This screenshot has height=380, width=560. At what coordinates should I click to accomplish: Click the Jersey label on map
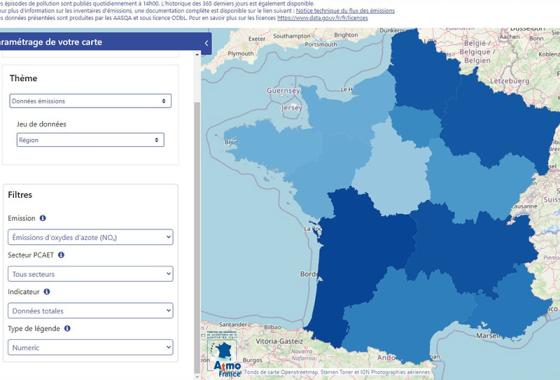click(x=292, y=108)
